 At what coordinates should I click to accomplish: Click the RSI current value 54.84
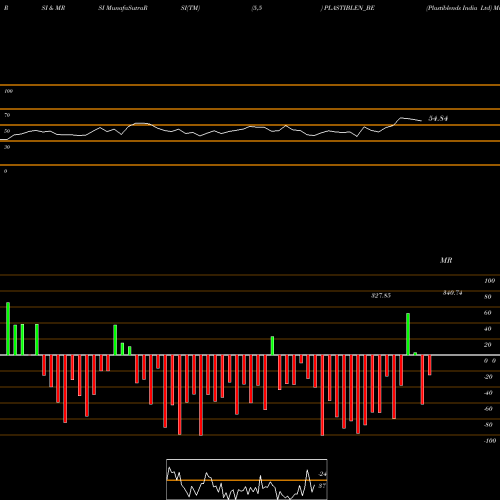coord(438,118)
